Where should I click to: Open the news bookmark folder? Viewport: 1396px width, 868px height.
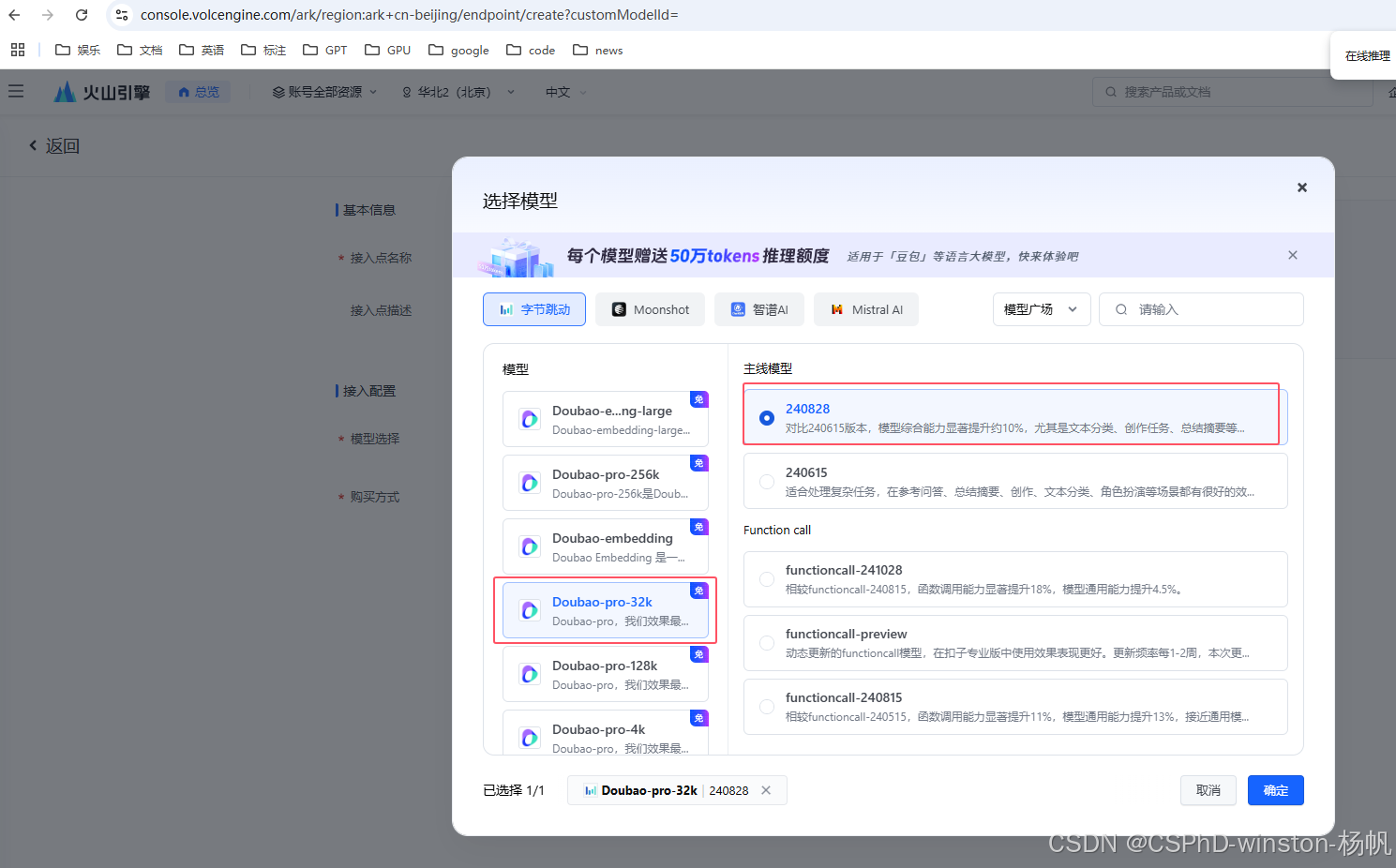tap(597, 50)
